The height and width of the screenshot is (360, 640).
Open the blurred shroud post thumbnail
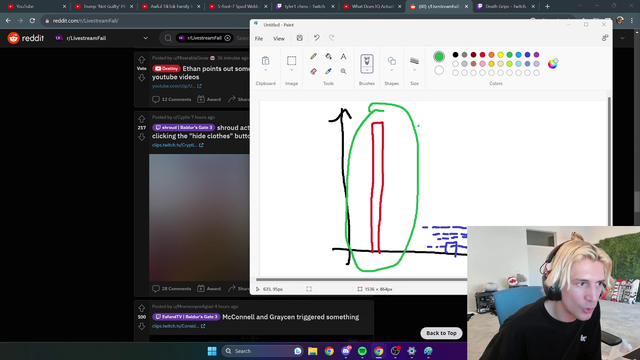coord(199,218)
